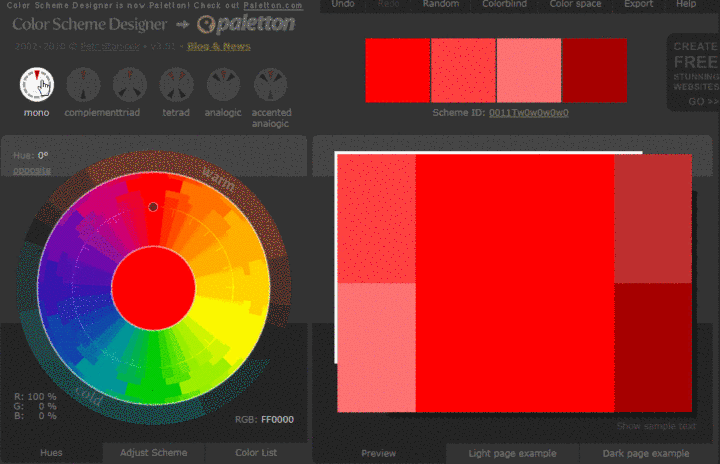
Task: Click the Redo menu item
Action: click(388, 4)
